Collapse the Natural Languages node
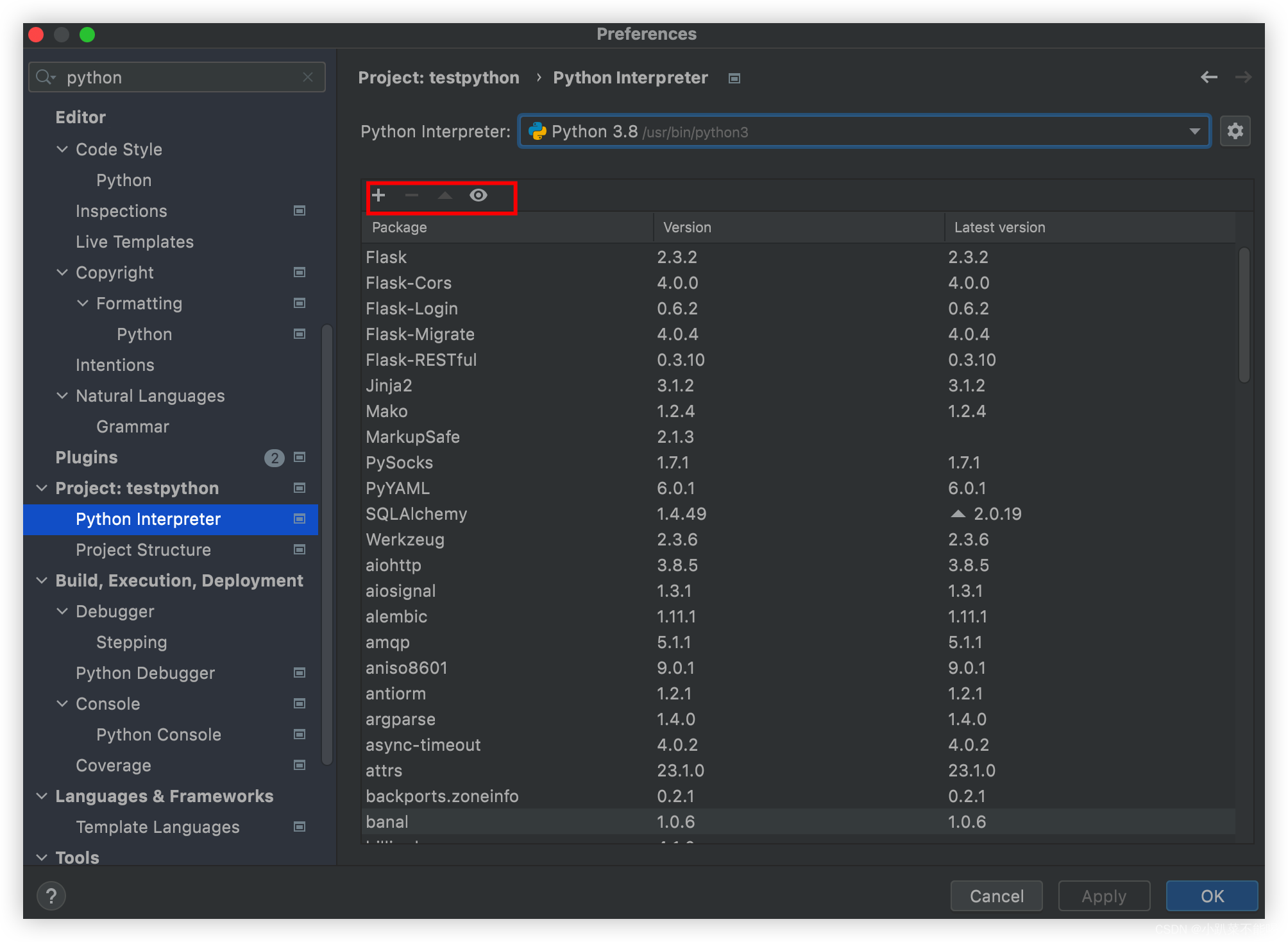 pos(62,395)
